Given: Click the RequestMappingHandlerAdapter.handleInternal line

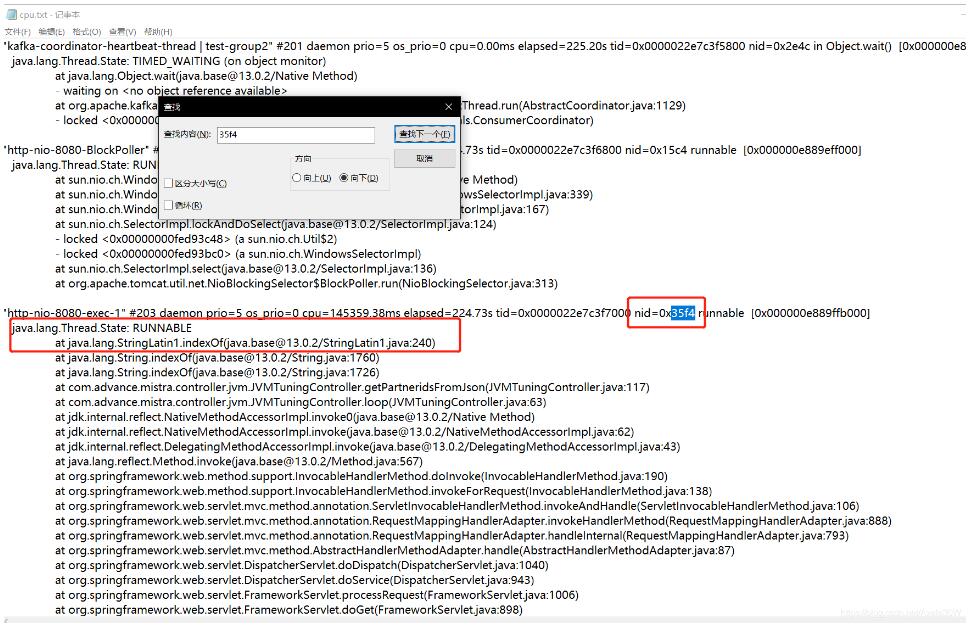Looking at the screenshot, I should (x=452, y=536).
